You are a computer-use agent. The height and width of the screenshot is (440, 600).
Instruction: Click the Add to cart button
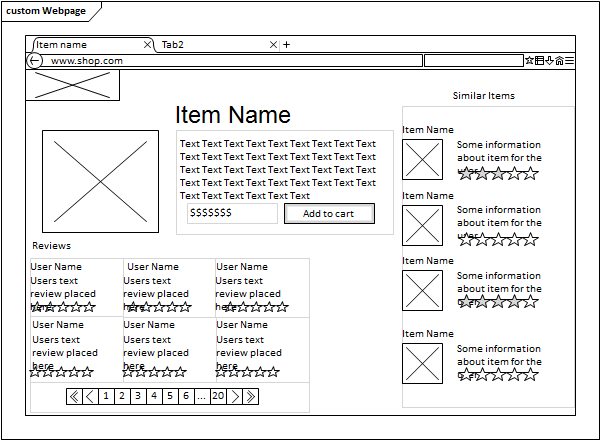tap(329, 213)
